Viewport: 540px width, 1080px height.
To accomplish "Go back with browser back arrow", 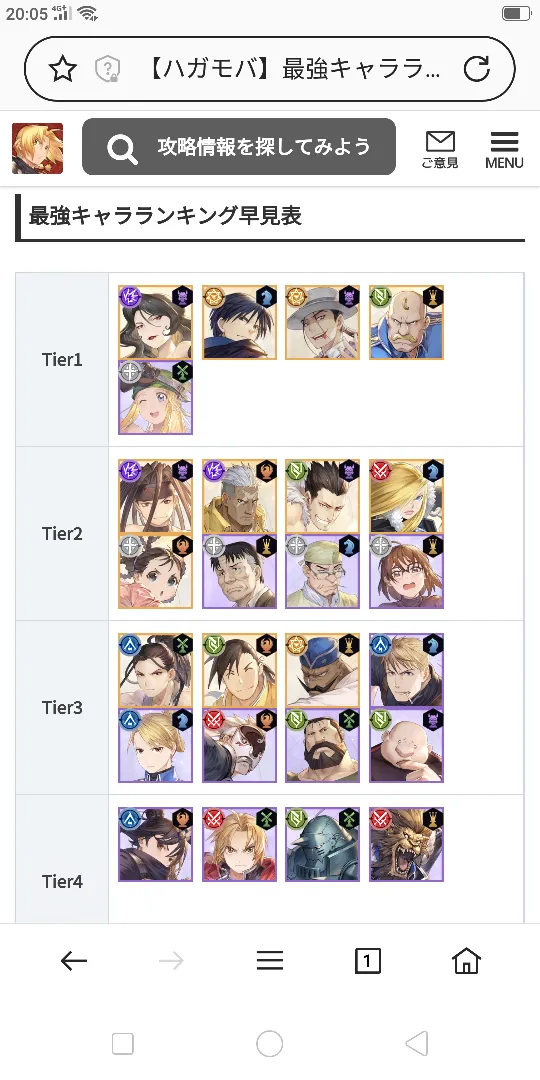I will pos(74,961).
